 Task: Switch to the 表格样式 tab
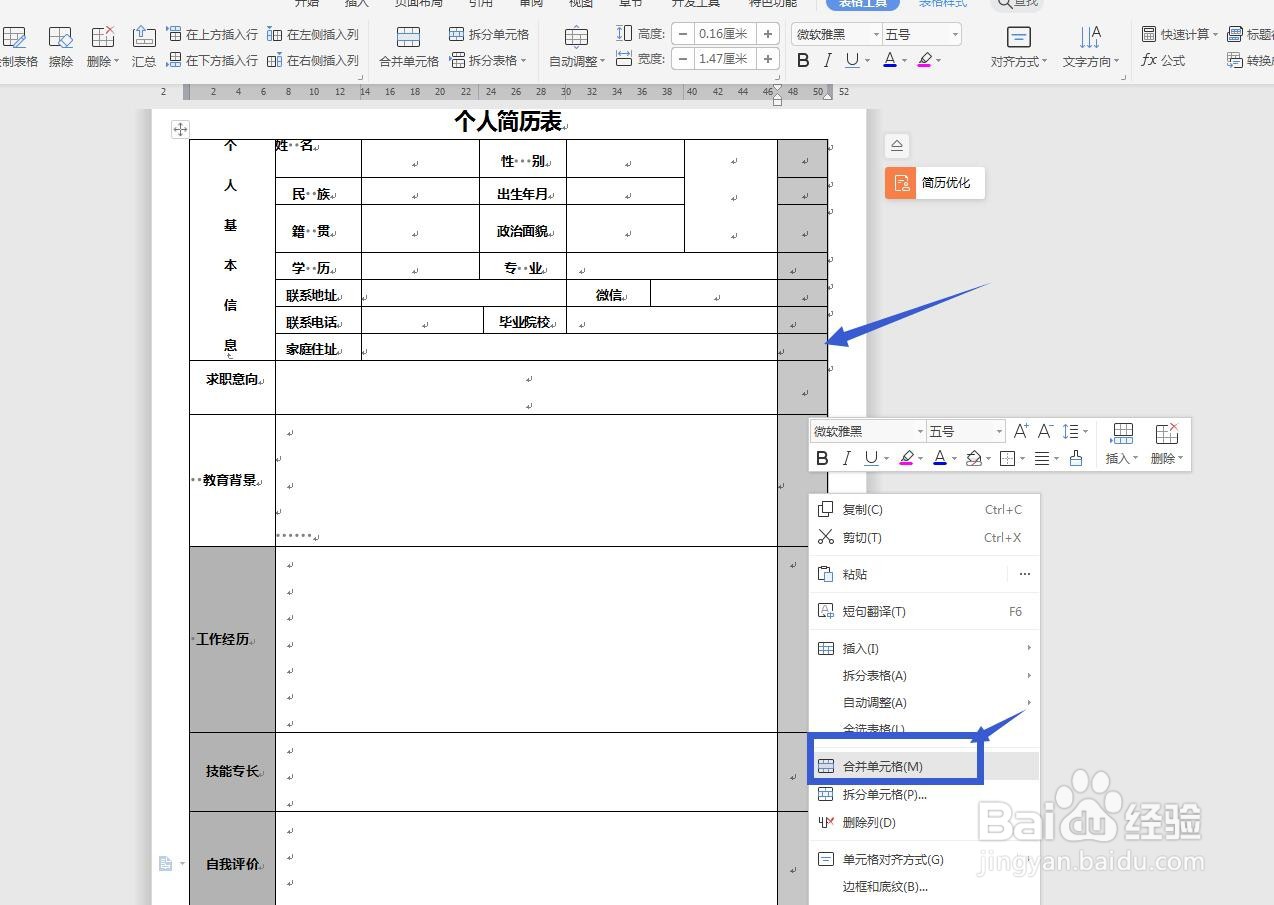coord(942,4)
